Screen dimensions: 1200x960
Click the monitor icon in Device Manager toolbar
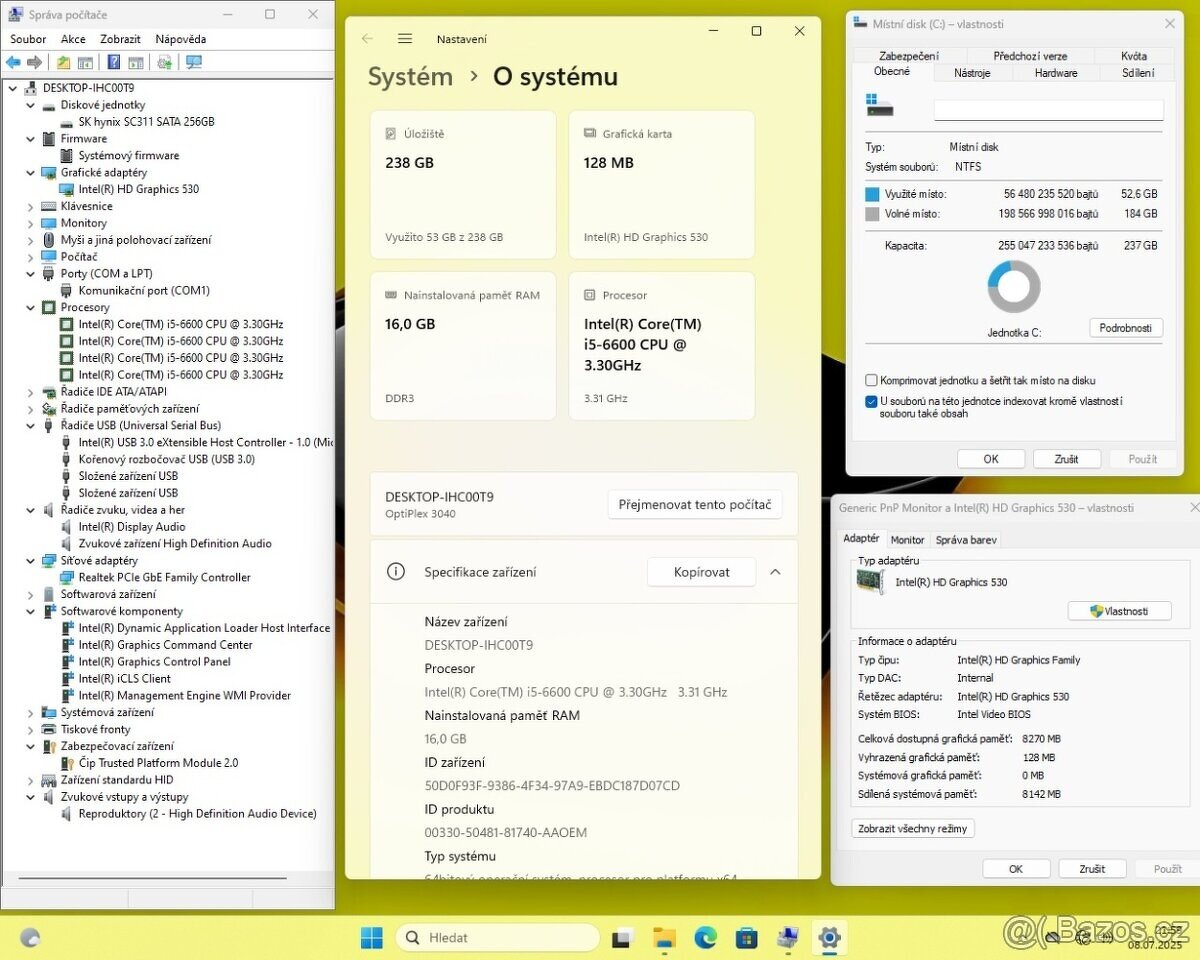click(x=194, y=61)
